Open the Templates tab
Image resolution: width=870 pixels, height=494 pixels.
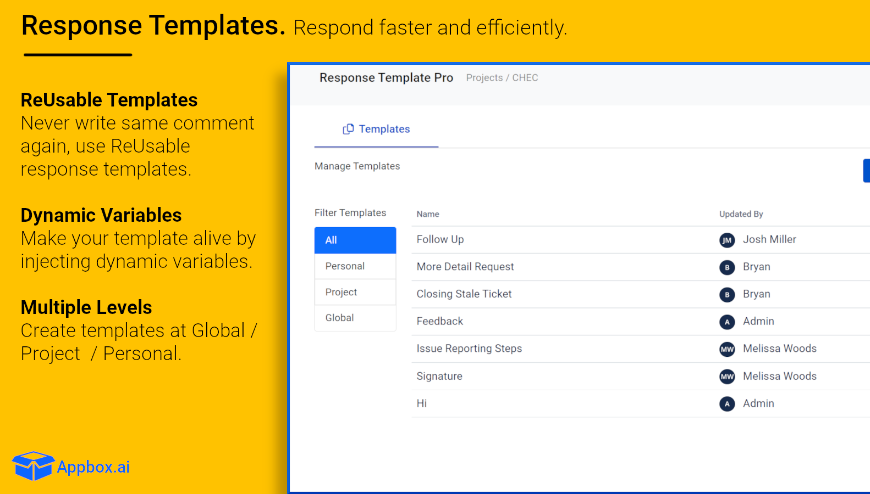tap(376, 129)
